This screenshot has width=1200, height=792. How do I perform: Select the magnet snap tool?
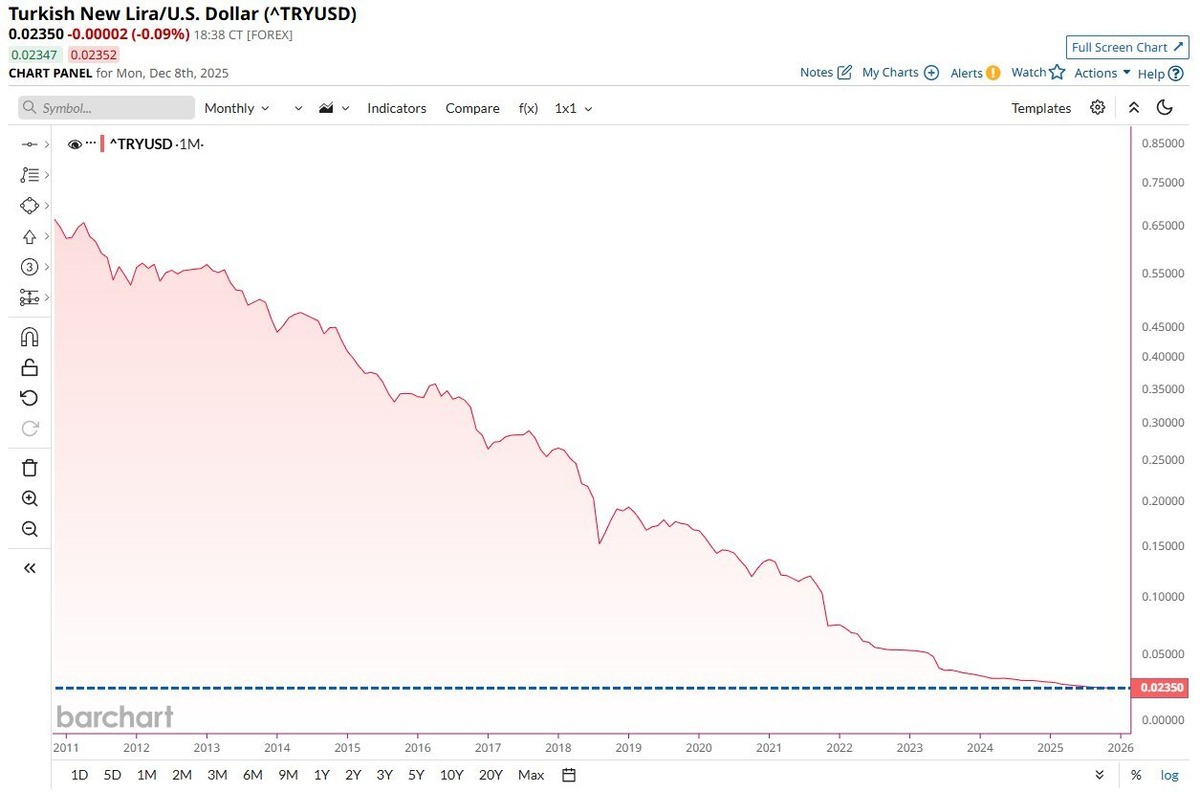tap(29, 337)
